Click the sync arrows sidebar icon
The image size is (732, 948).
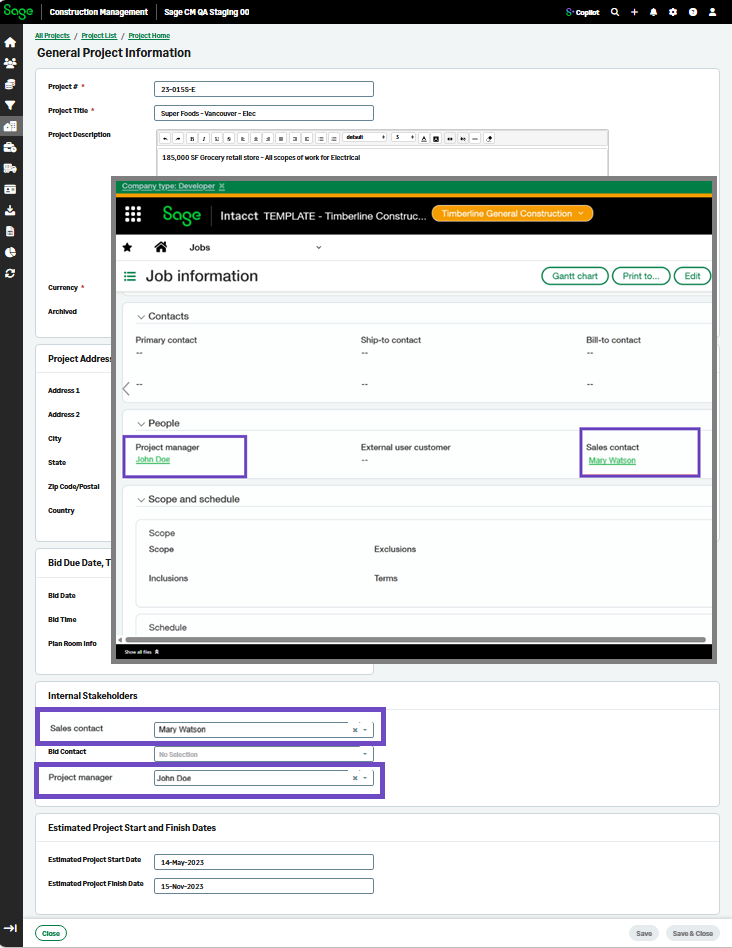(x=10, y=274)
